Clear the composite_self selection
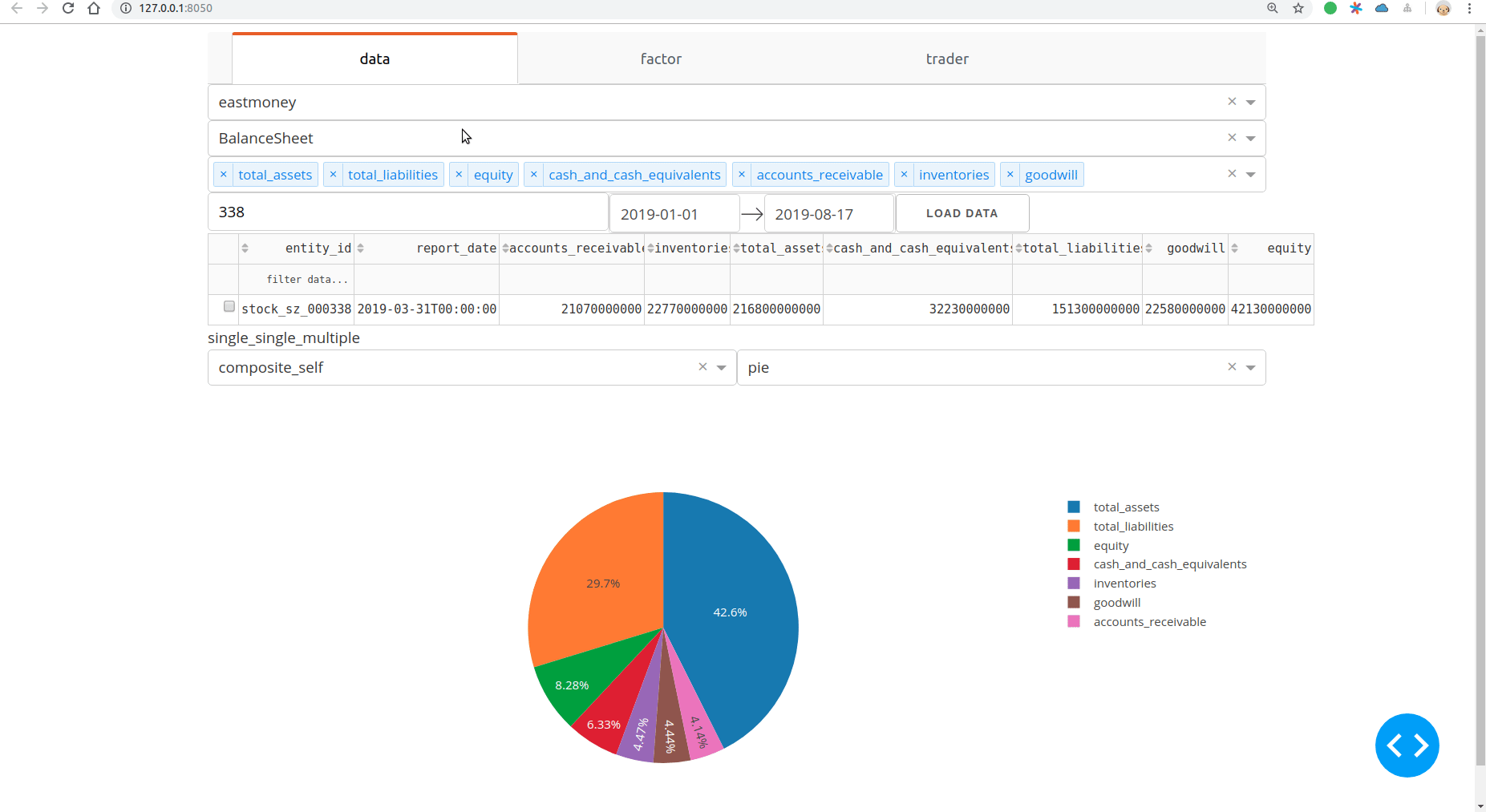1486x812 pixels. coord(703,367)
